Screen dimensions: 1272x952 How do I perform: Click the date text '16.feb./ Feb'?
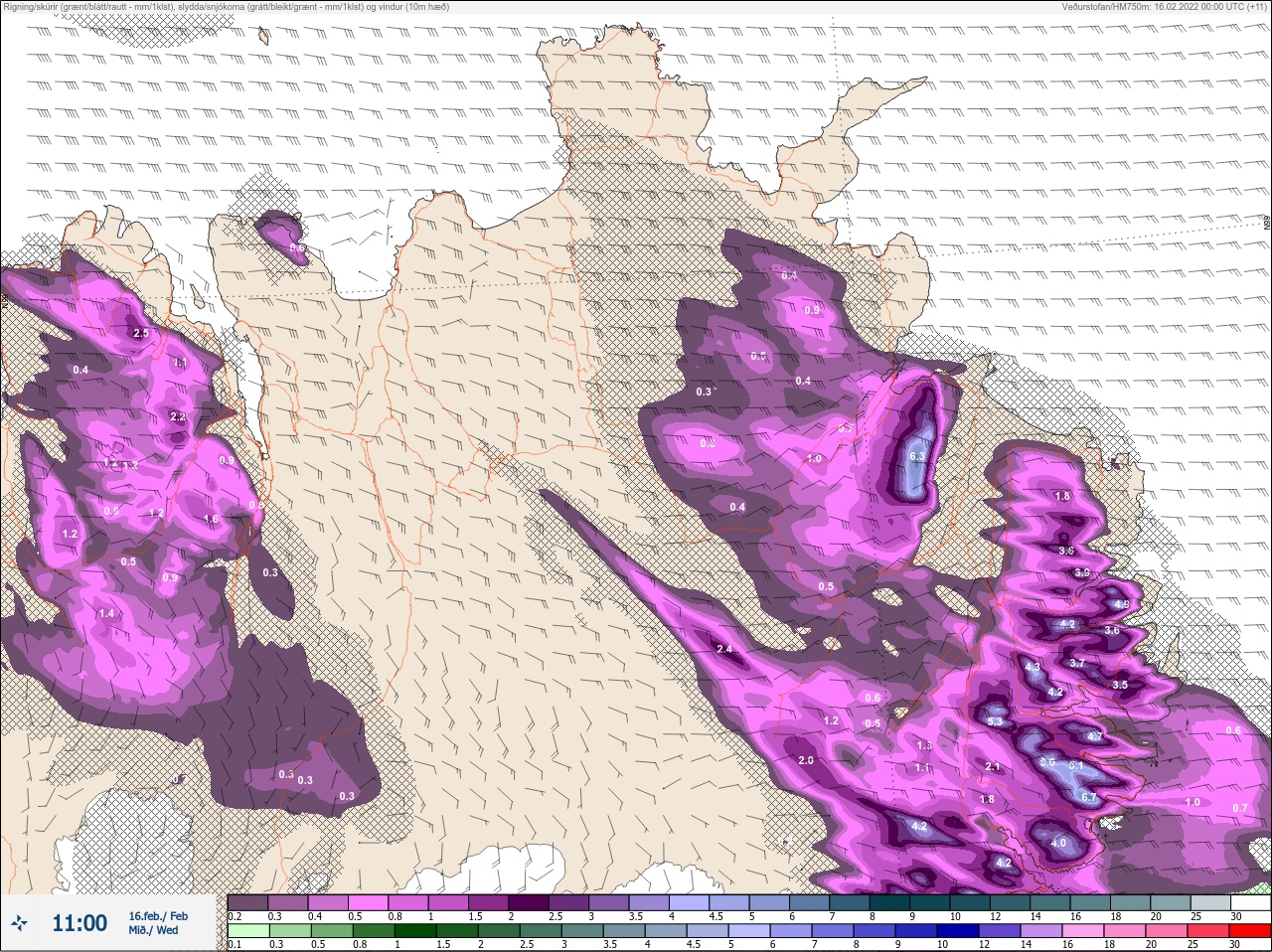pyautogui.click(x=158, y=916)
